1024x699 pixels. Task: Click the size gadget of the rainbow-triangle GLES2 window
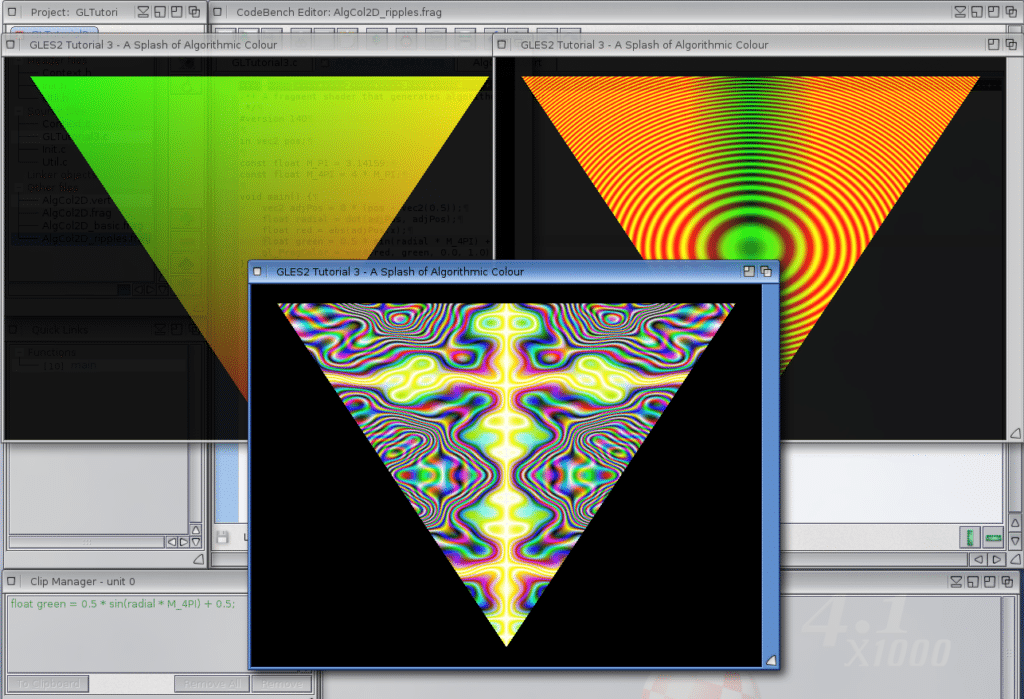coord(771,660)
